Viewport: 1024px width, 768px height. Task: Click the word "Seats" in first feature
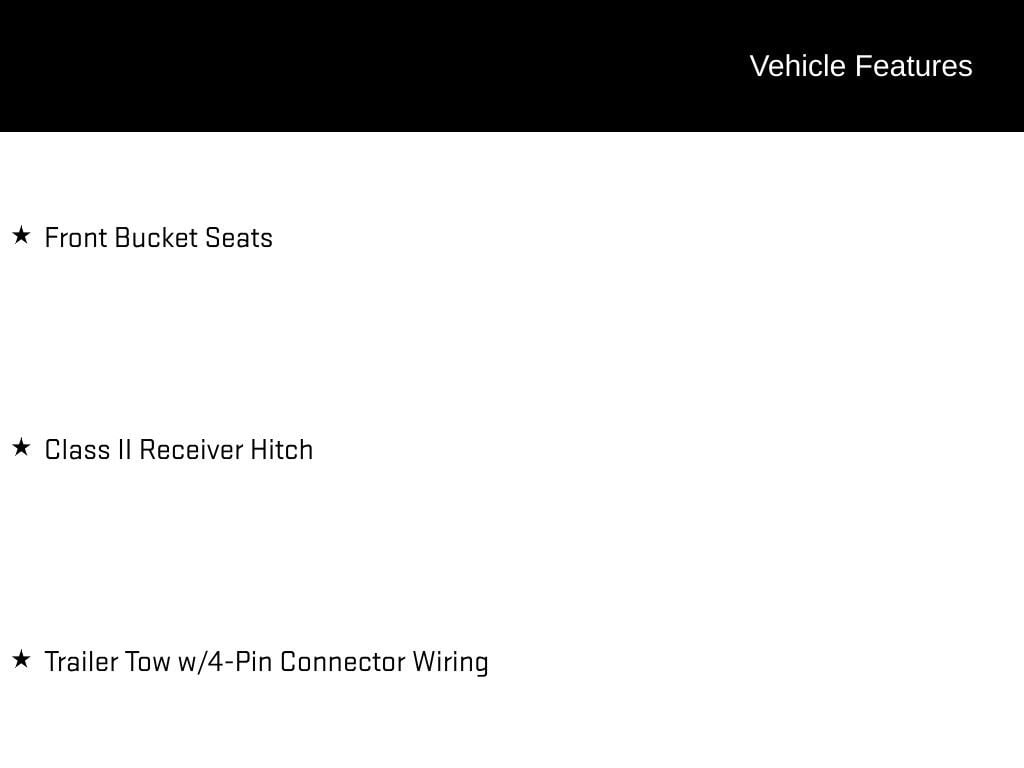[238, 238]
